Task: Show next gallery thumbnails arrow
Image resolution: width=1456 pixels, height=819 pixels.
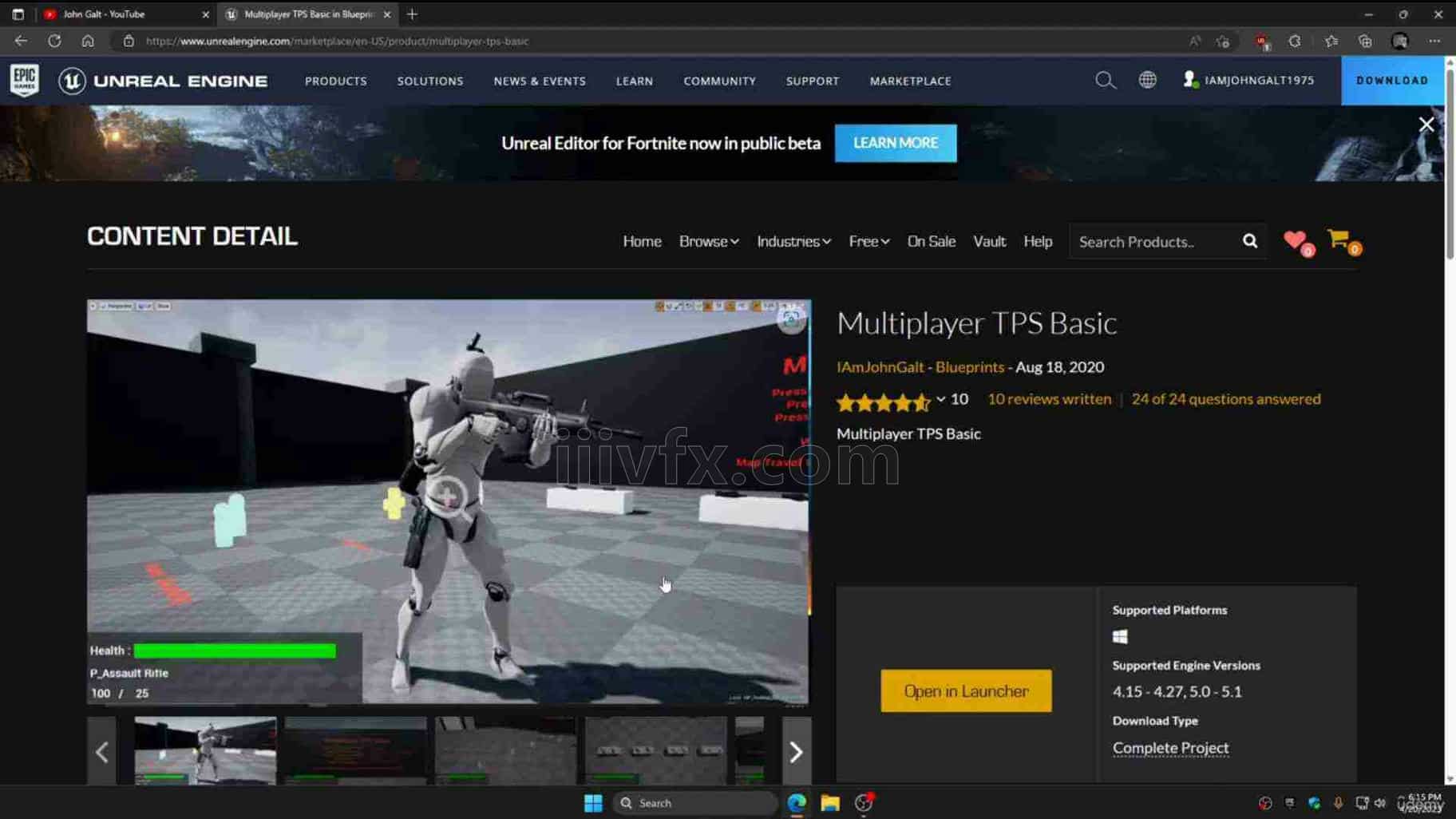Action: click(x=796, y=751)
